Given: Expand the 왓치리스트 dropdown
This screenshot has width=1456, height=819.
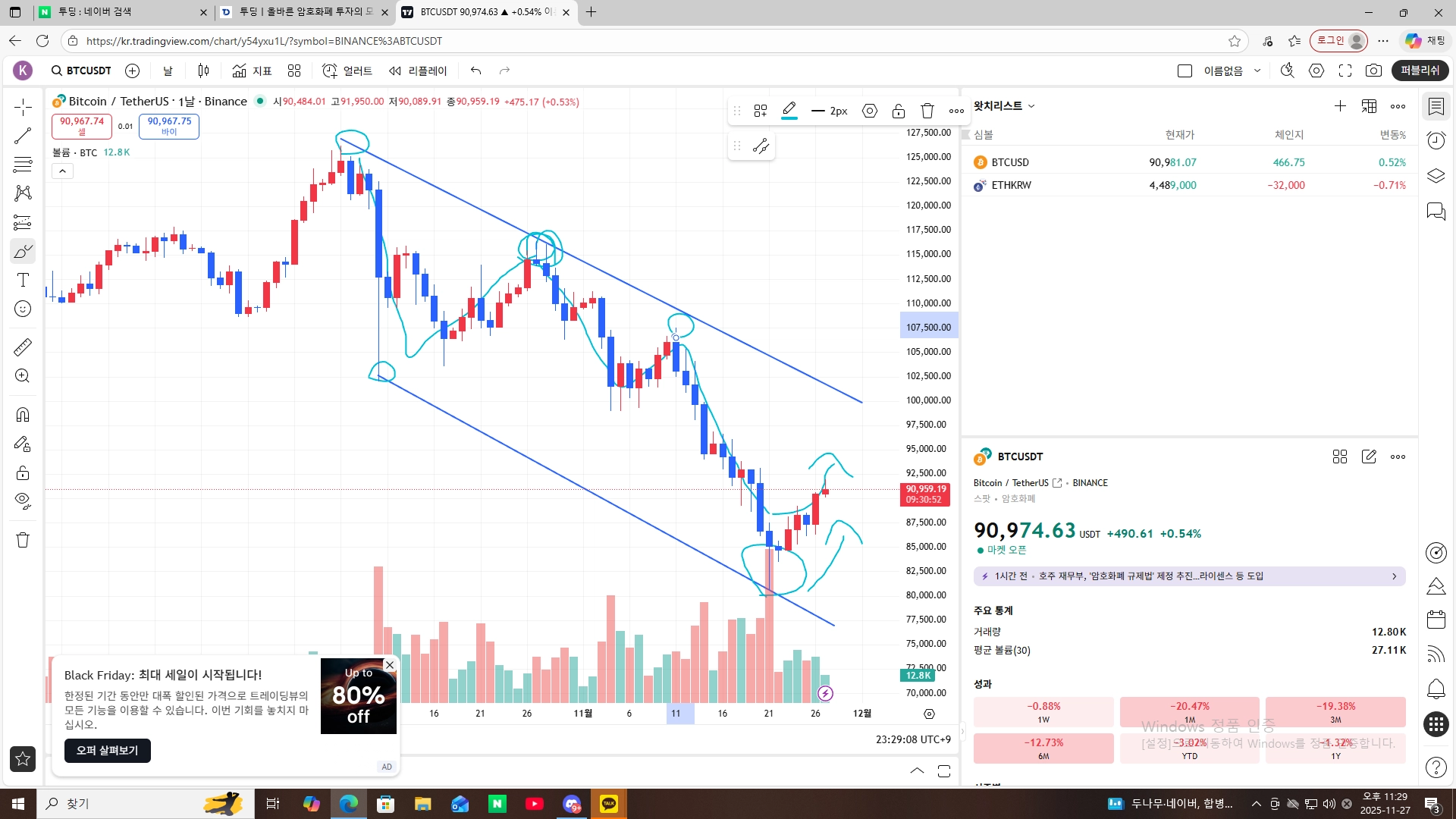Looking at the screenshot, I should tap(1031, 106).
